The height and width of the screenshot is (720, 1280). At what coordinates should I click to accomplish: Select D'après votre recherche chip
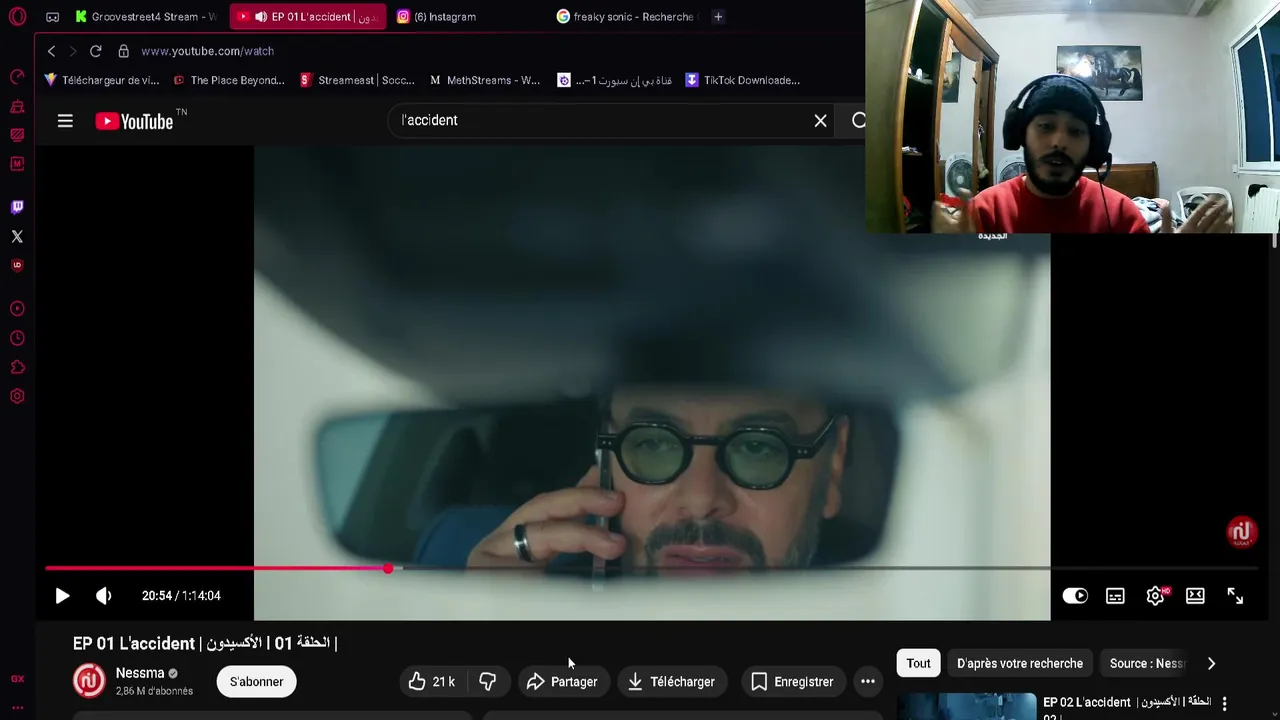tap(1019, 663)
